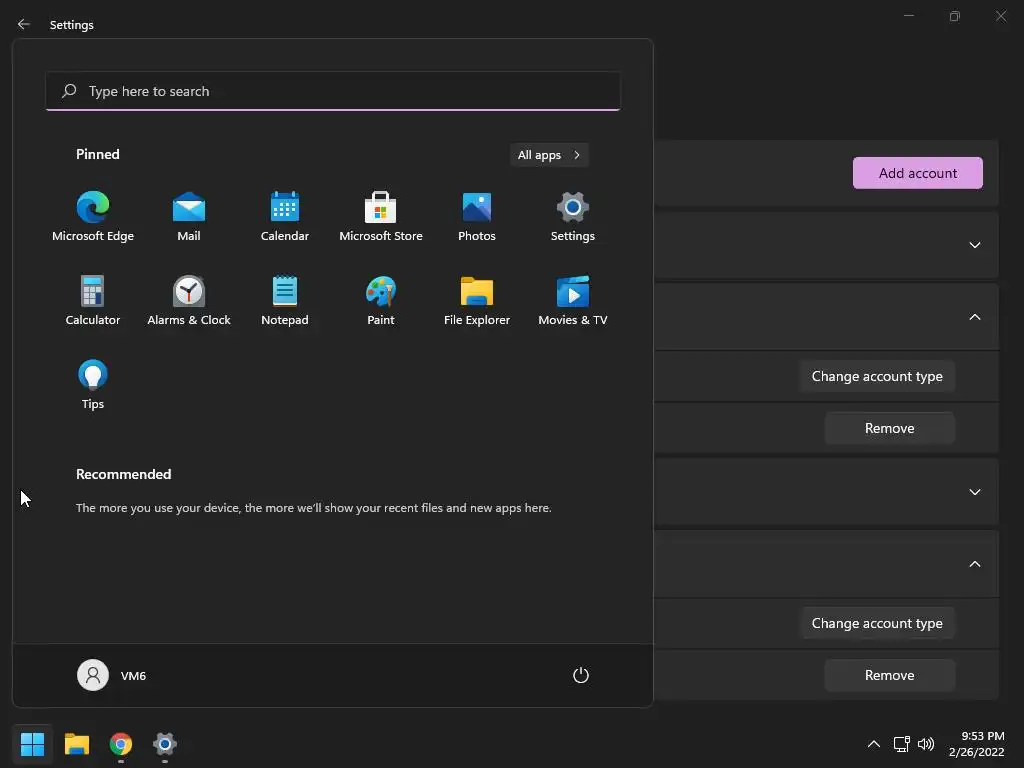Click the All apps button

tap(549, 155)
